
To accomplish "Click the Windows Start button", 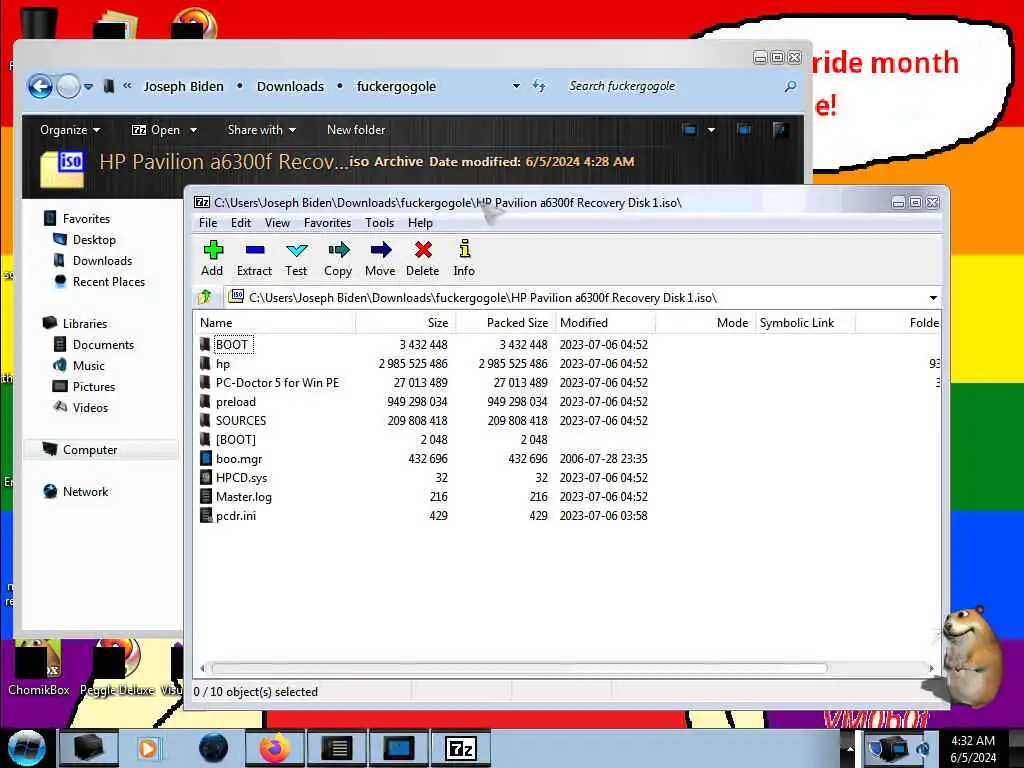I will (25, 748).
